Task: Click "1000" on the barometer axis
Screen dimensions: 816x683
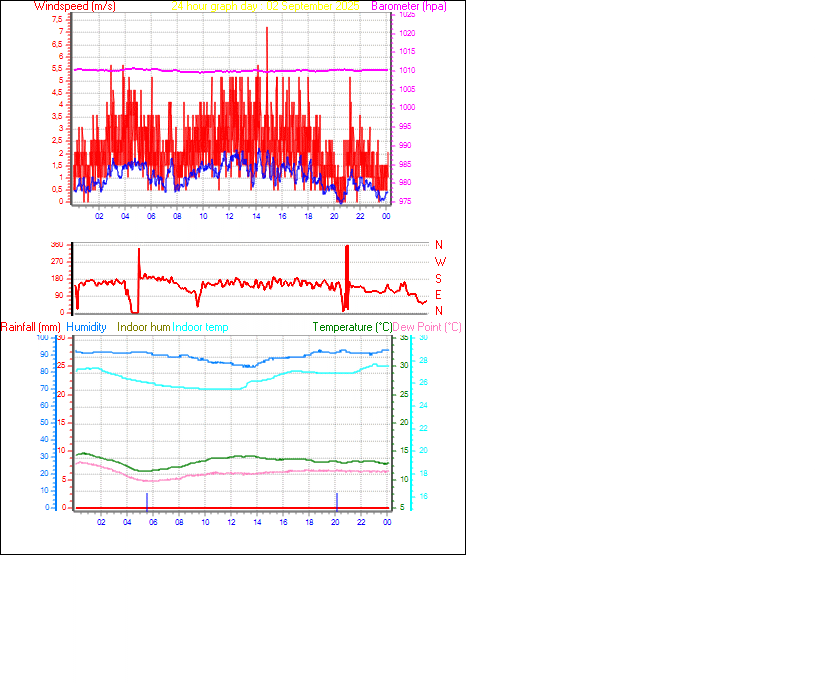Action: pyautogui.click(x=407, y=107)
